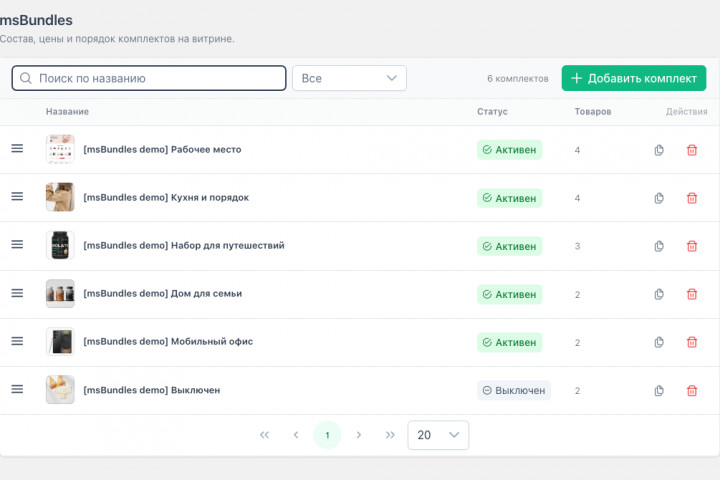
Task: Delete the Дом для семьи bundle
Action: pos(692,294)
